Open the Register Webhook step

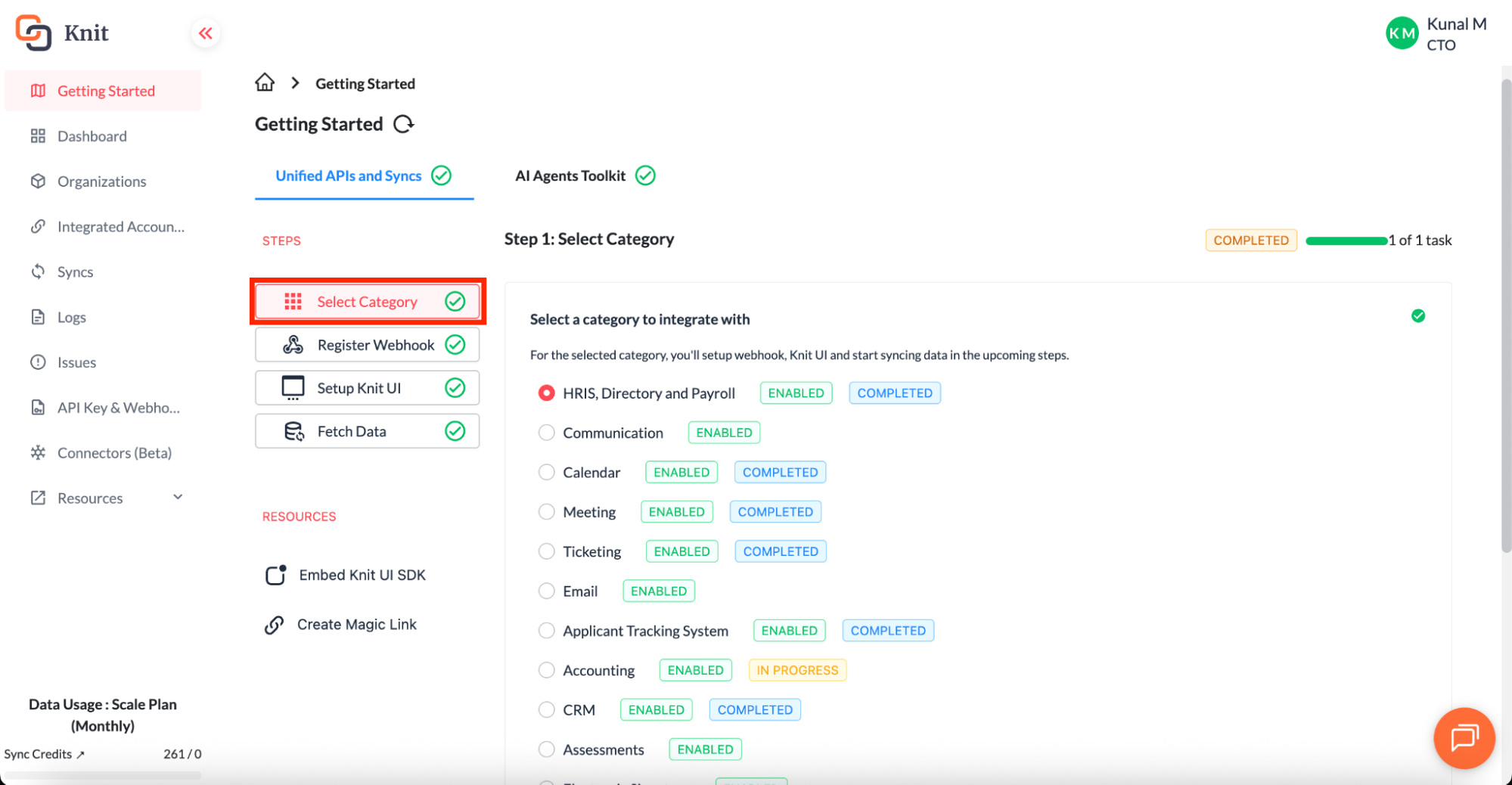pyautogui.click(x=368, y=345)
